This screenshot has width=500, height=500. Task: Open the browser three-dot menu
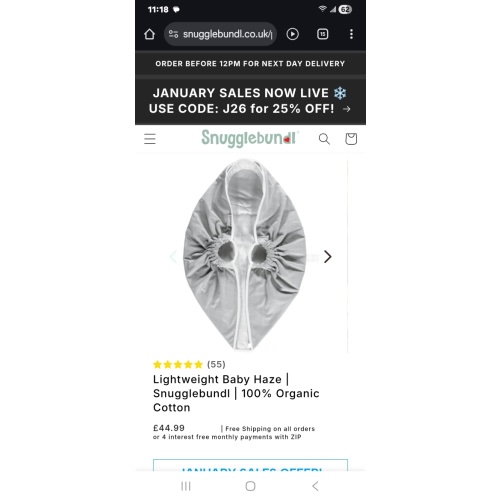coord(351,34)
